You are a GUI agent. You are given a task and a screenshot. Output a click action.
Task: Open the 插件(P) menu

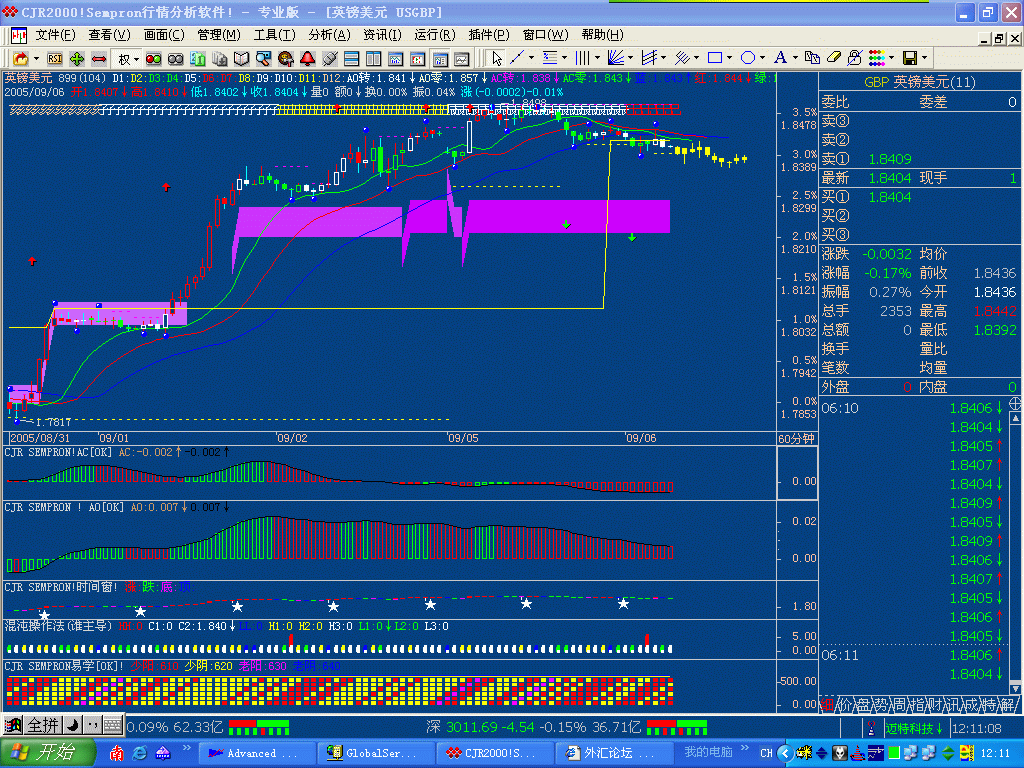point(488,35)
